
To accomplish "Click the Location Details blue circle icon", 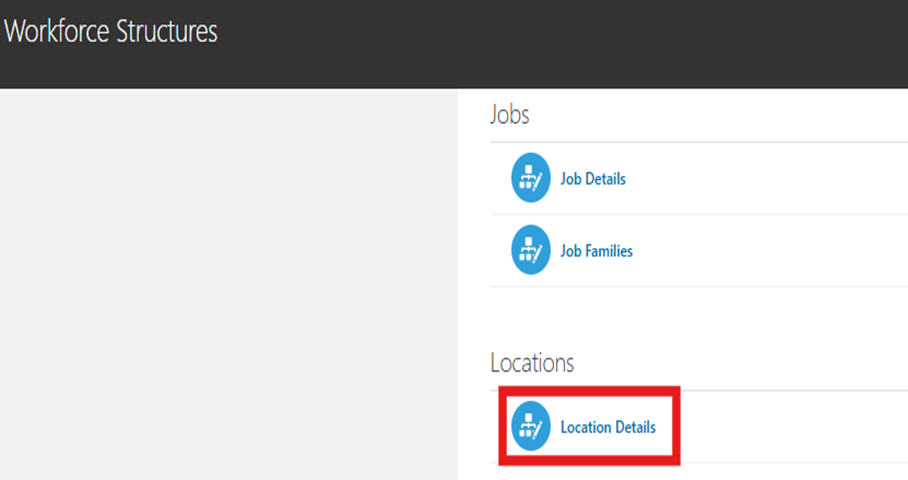I will tap(530, 426).
